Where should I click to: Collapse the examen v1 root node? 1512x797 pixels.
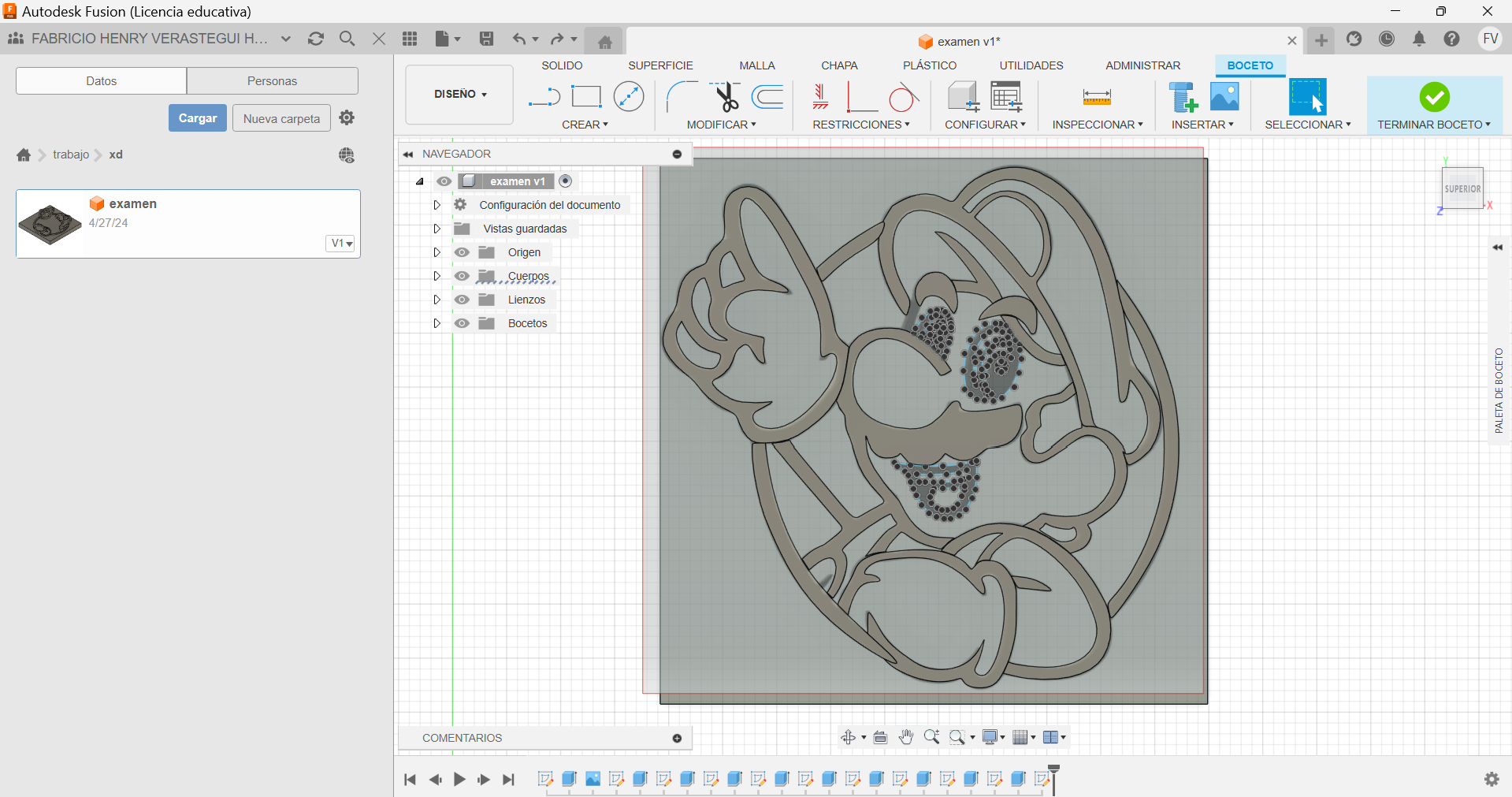420,181
